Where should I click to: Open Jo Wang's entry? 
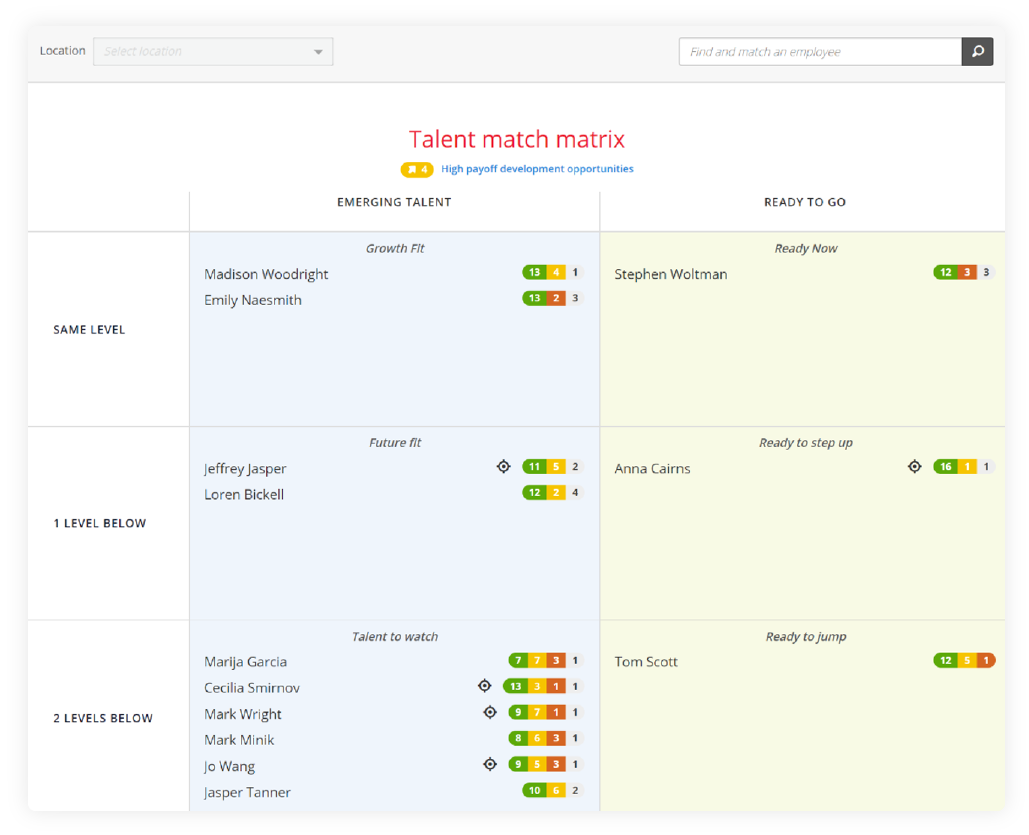[229, 766]
